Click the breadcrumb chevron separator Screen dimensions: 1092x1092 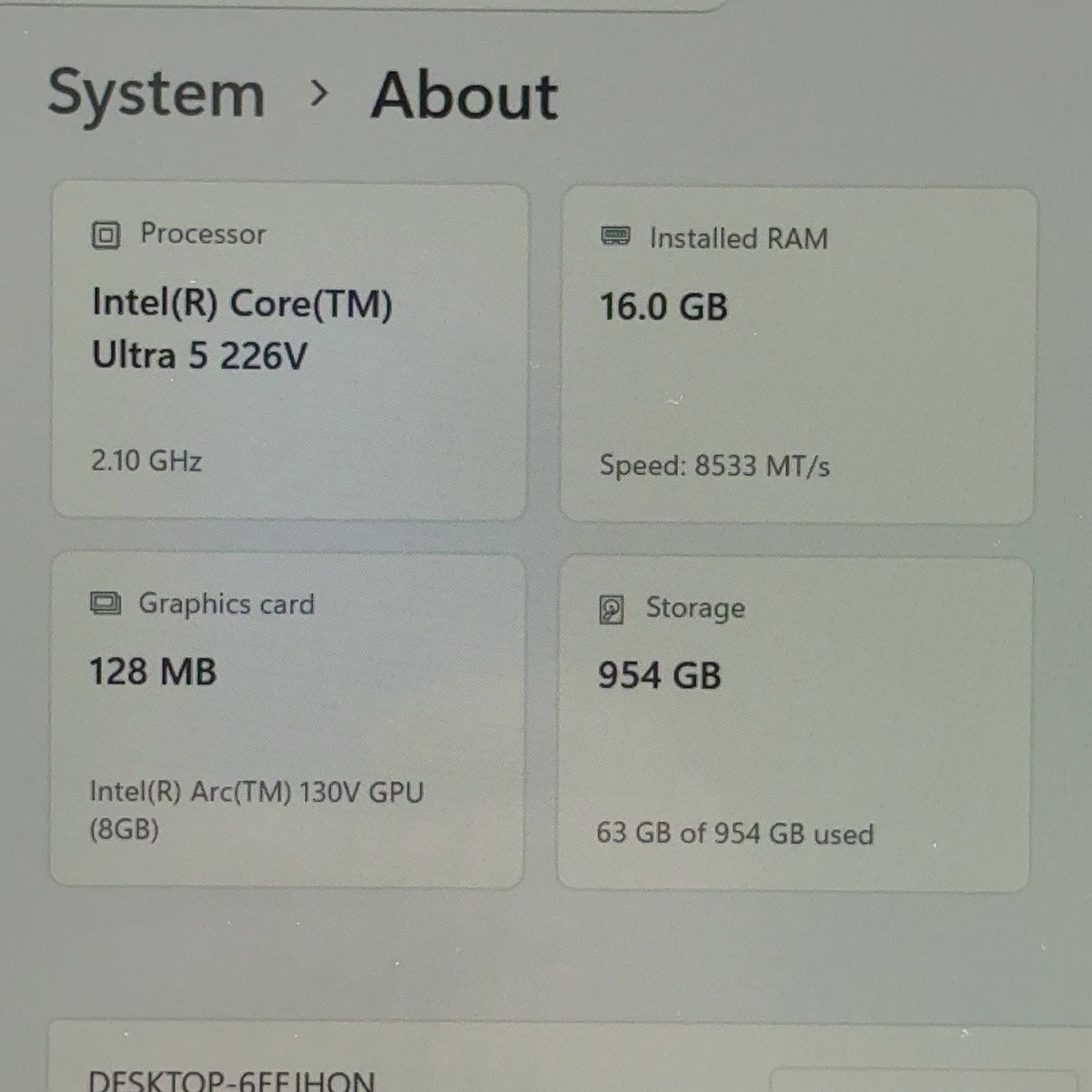coord(318,93)
